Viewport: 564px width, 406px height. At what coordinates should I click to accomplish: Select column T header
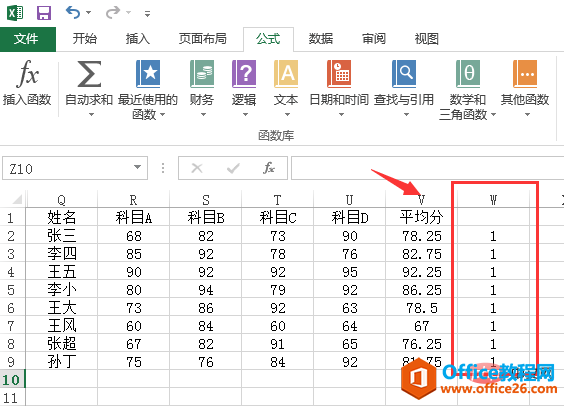(278, 200)
